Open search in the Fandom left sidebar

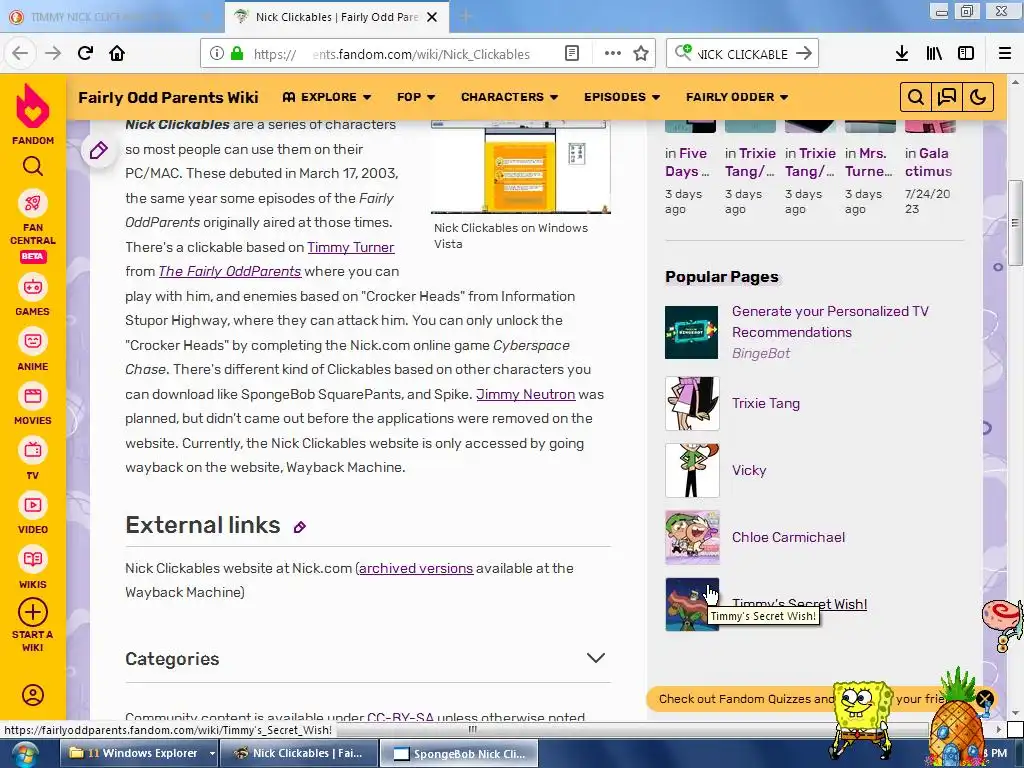33,167
